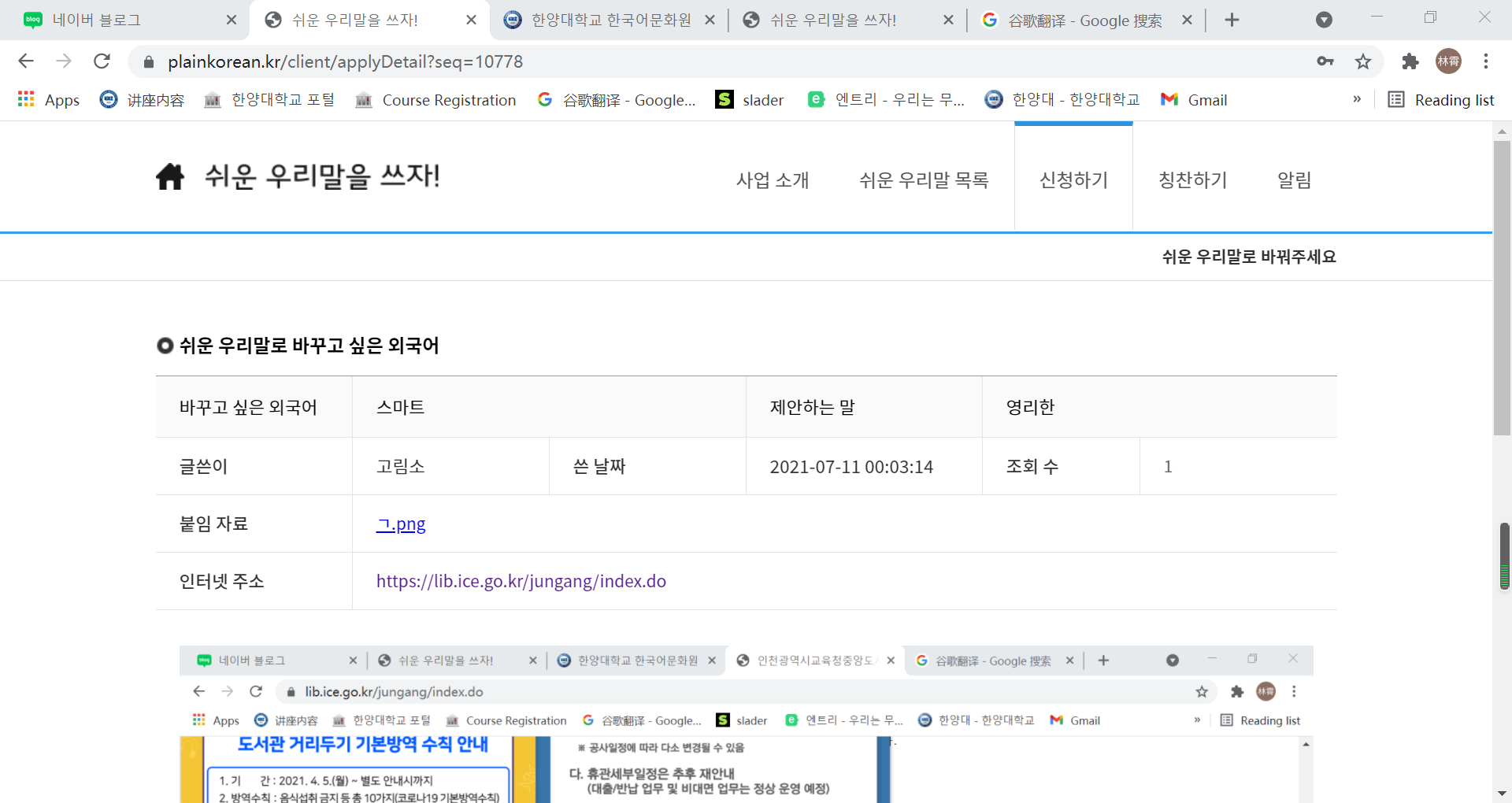Open Chrome's three-dot menu
The height and width of the screenshot is (803, 1512).
point(1486,61)
